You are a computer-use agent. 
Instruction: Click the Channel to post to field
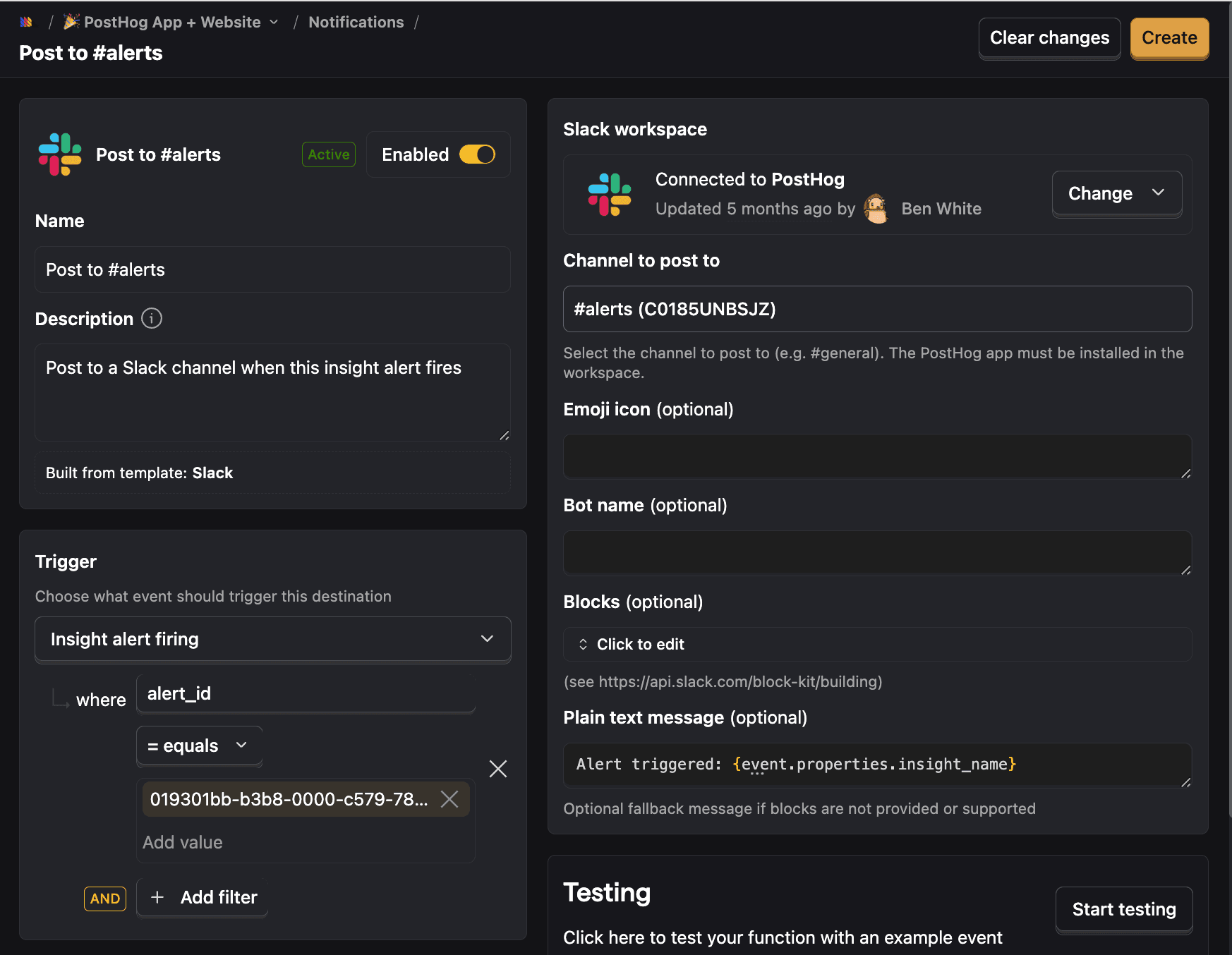(877, 309)
